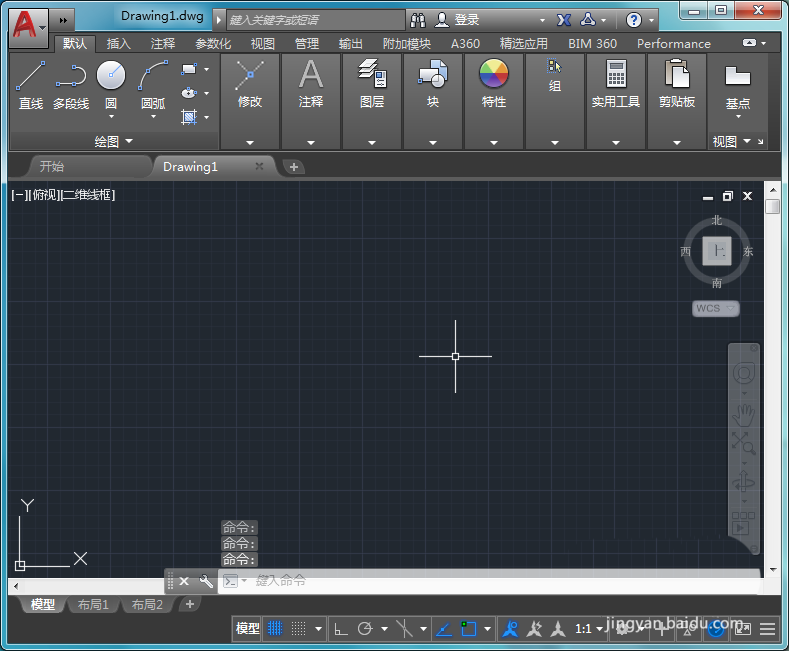Switch to the Output (输出) ribbon tab
789x651 pixels.
[x=350, y=44]
